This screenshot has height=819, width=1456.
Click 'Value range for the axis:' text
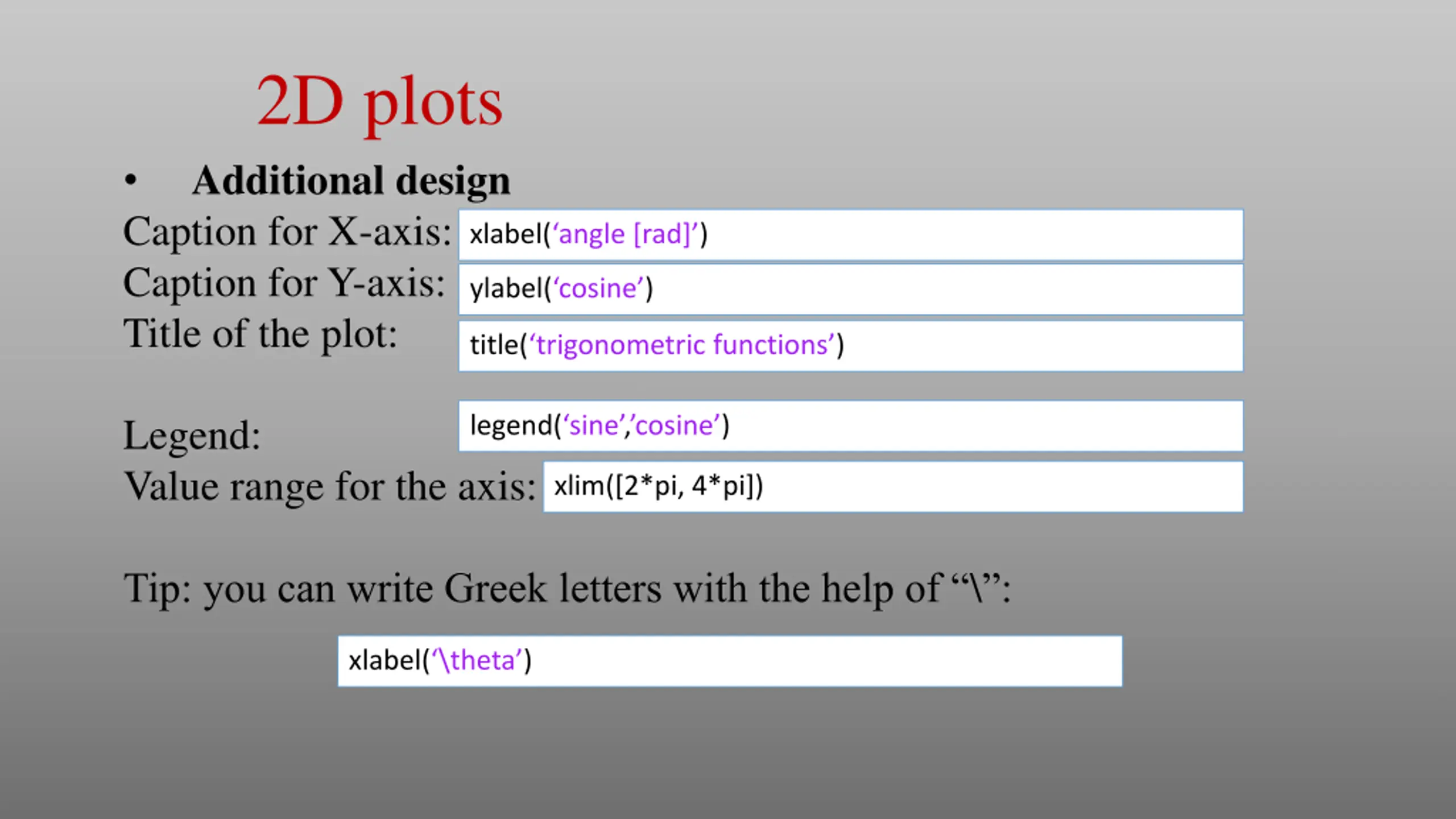click(x=330, y=487)
